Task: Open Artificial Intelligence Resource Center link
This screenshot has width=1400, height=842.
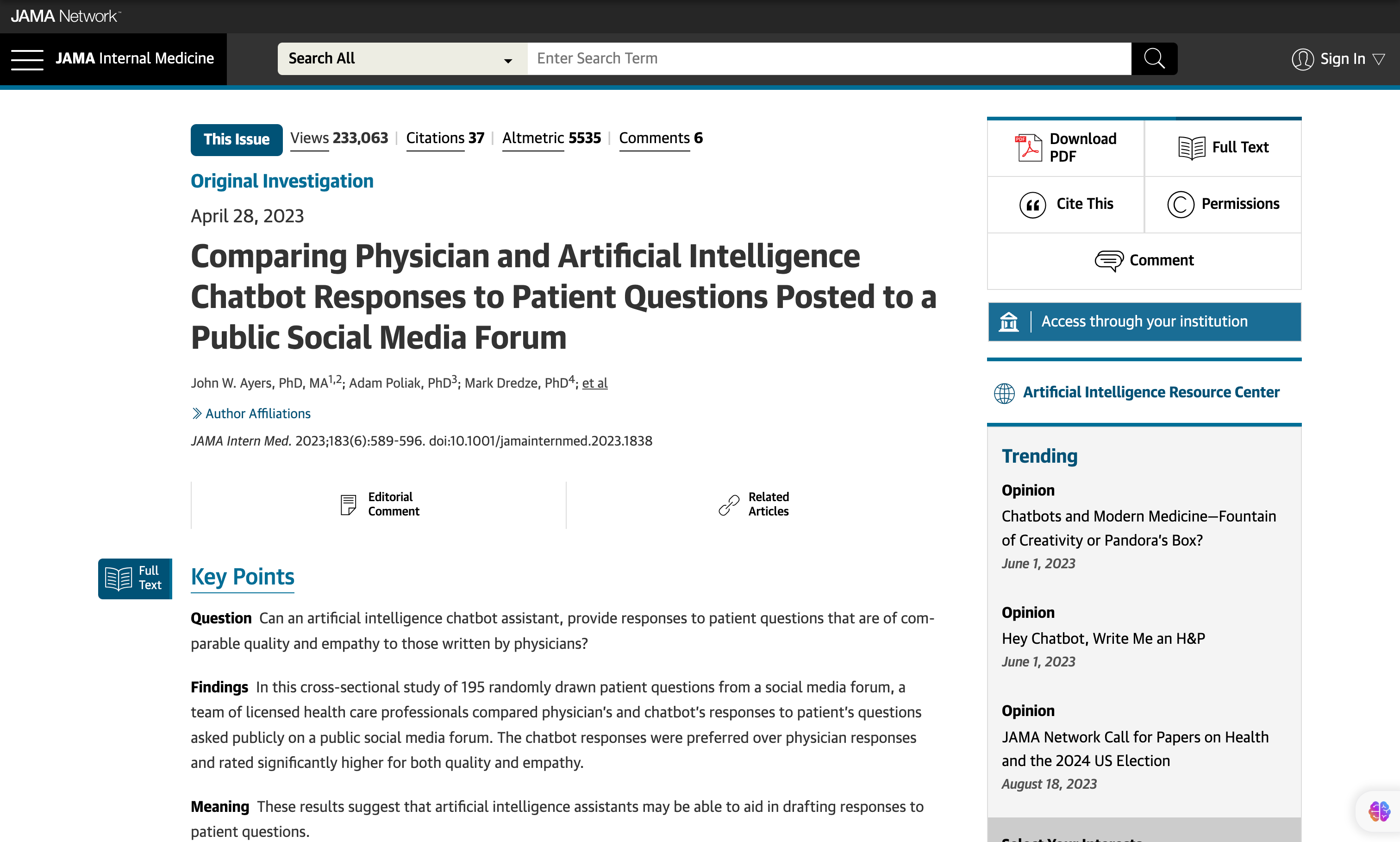Action: (x=1150, y=392)
